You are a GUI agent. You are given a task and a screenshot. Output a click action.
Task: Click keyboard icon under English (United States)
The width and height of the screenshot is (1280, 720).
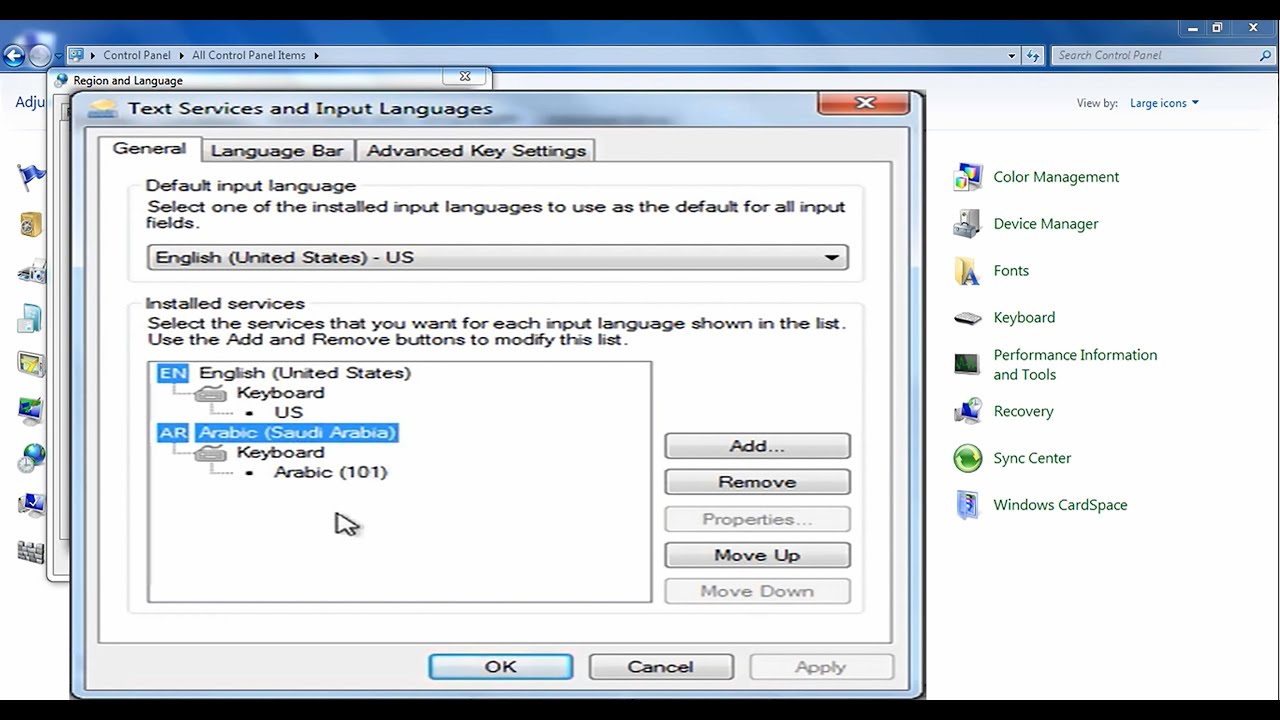coord(210,393)
